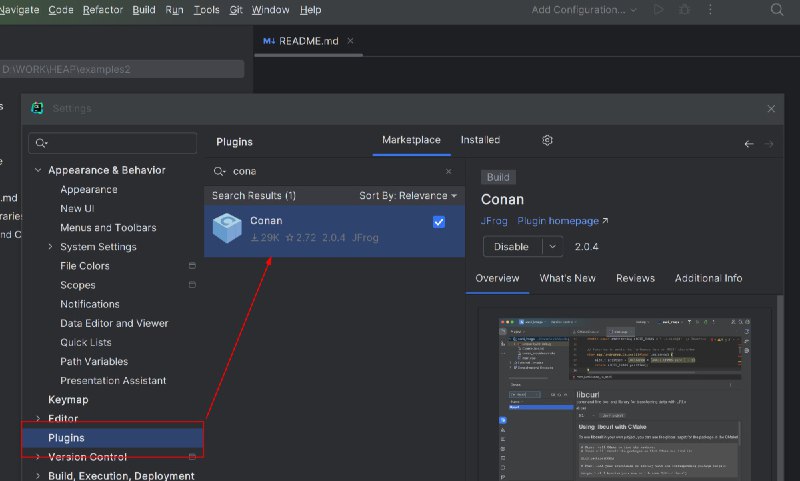Expand System Settings node
Screen dimensions: 800x481
[x=50, y=246]
